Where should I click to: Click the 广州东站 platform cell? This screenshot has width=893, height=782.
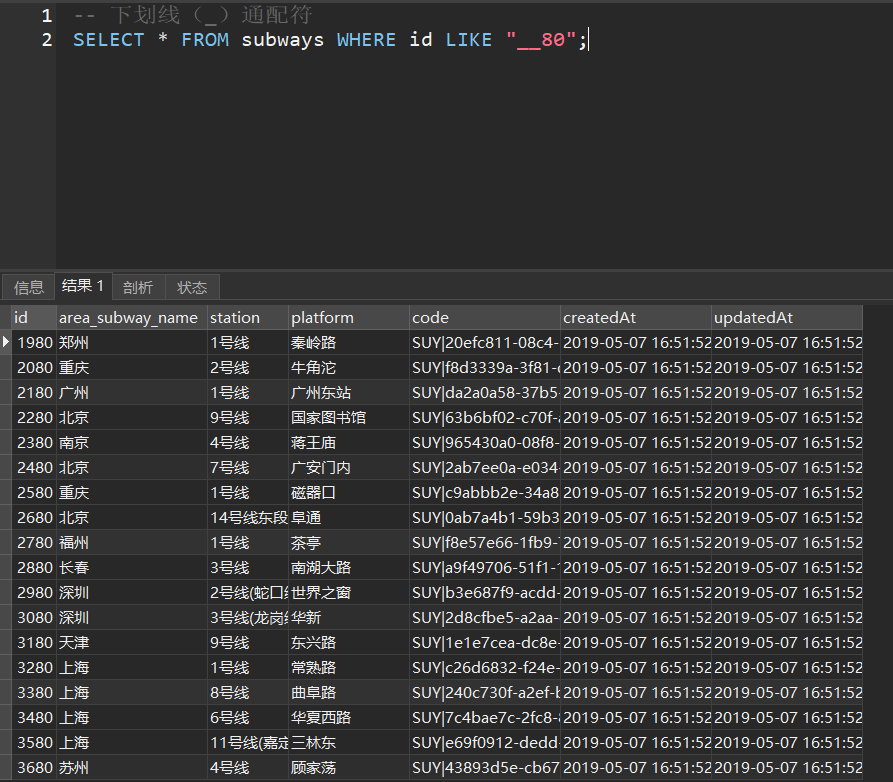coord(349,393)
